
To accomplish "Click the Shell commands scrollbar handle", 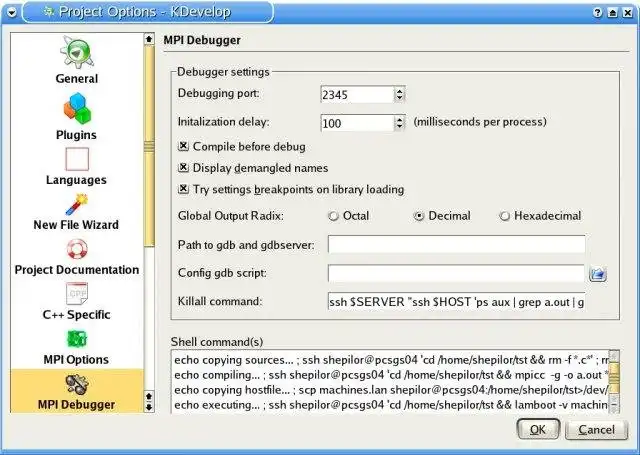I will tap(614, 377).
